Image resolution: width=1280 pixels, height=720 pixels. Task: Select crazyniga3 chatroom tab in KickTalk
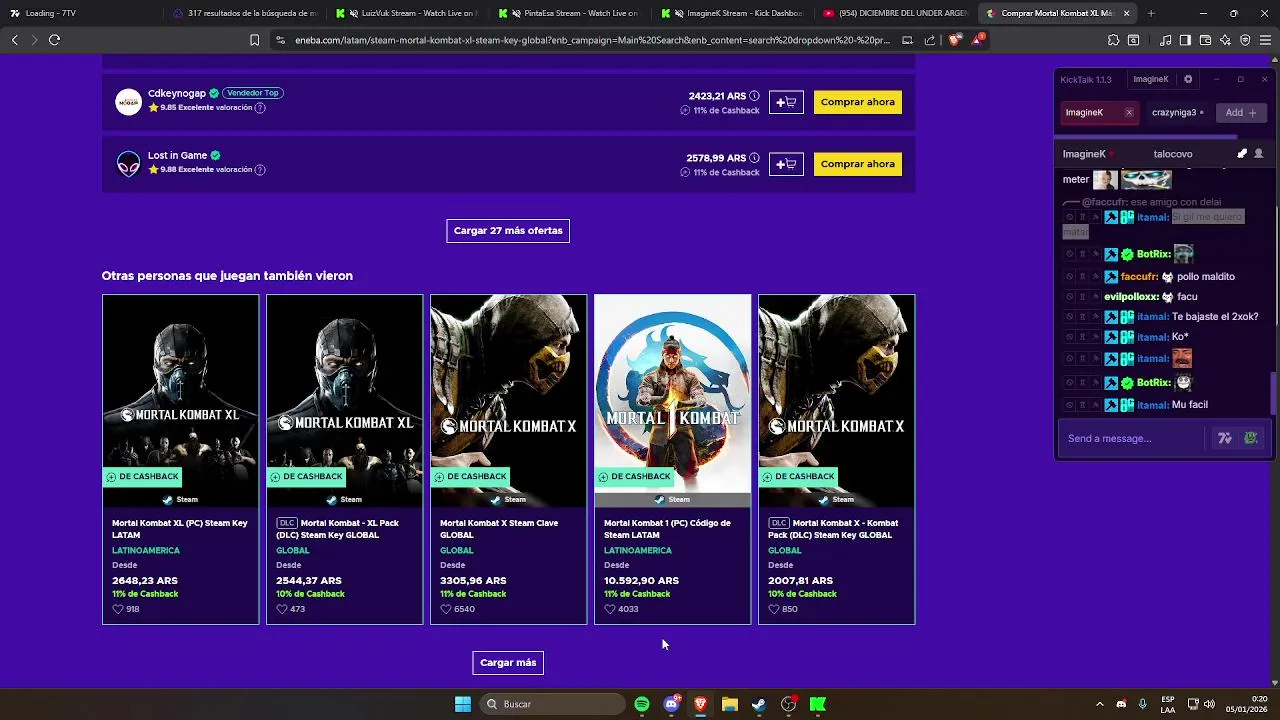point(1177,113)
